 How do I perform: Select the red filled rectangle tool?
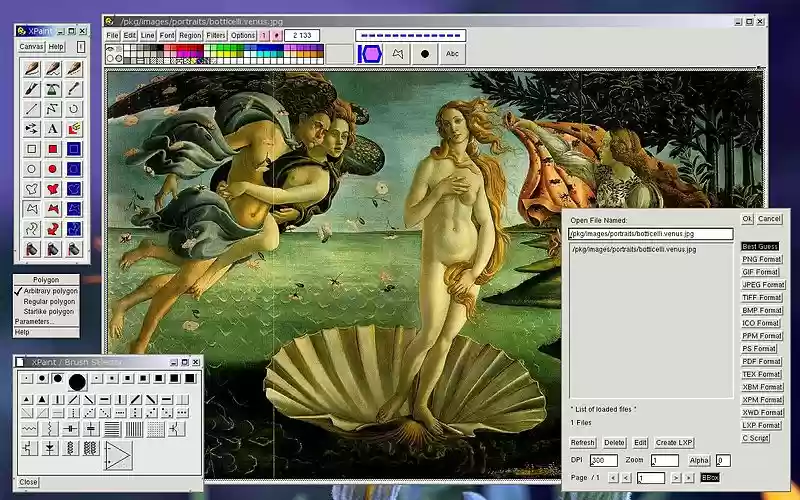(x=53, y=149)
